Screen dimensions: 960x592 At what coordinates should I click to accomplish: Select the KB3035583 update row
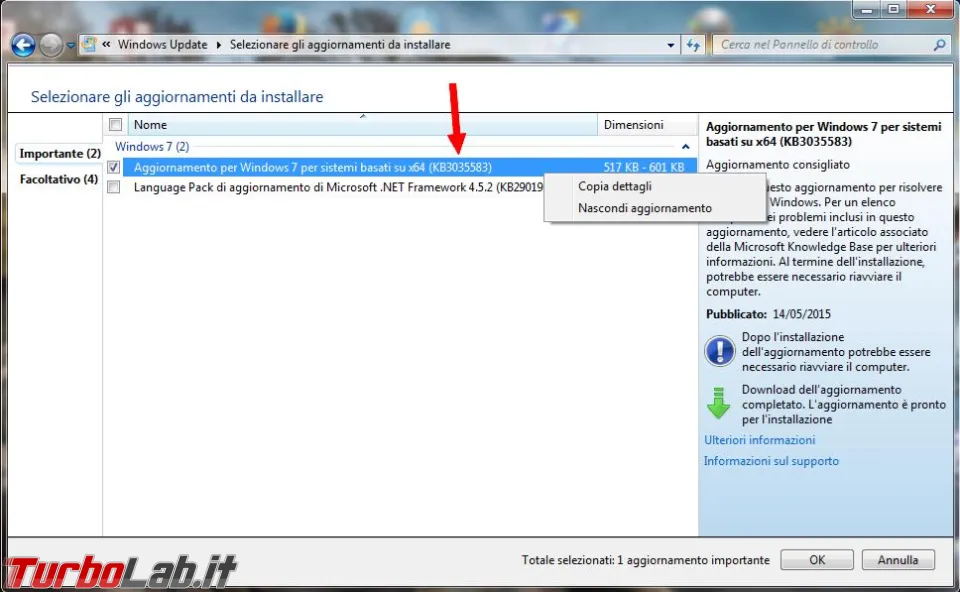click(409, 167)
